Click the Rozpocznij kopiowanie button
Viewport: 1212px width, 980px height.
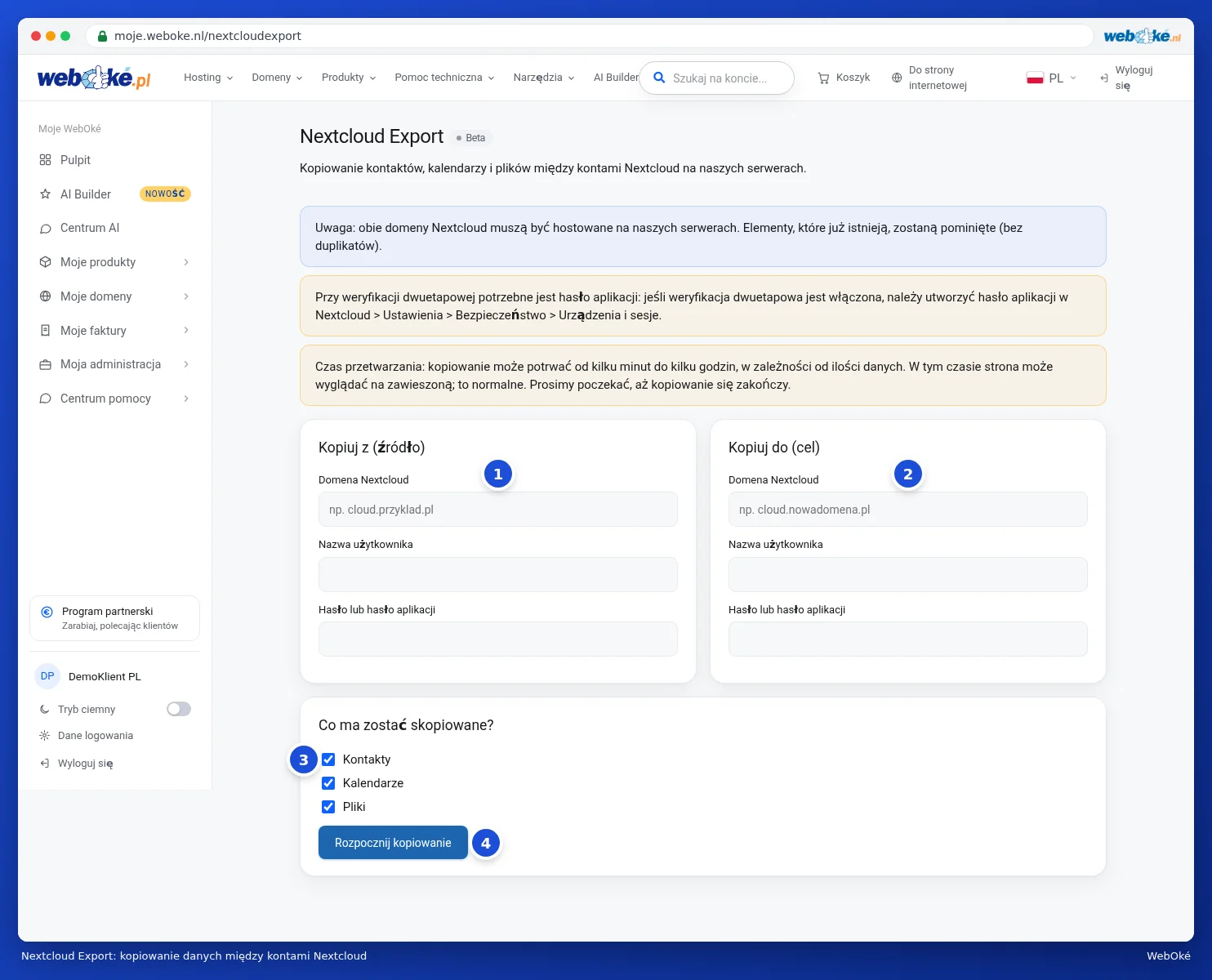(x=393, y=843)
